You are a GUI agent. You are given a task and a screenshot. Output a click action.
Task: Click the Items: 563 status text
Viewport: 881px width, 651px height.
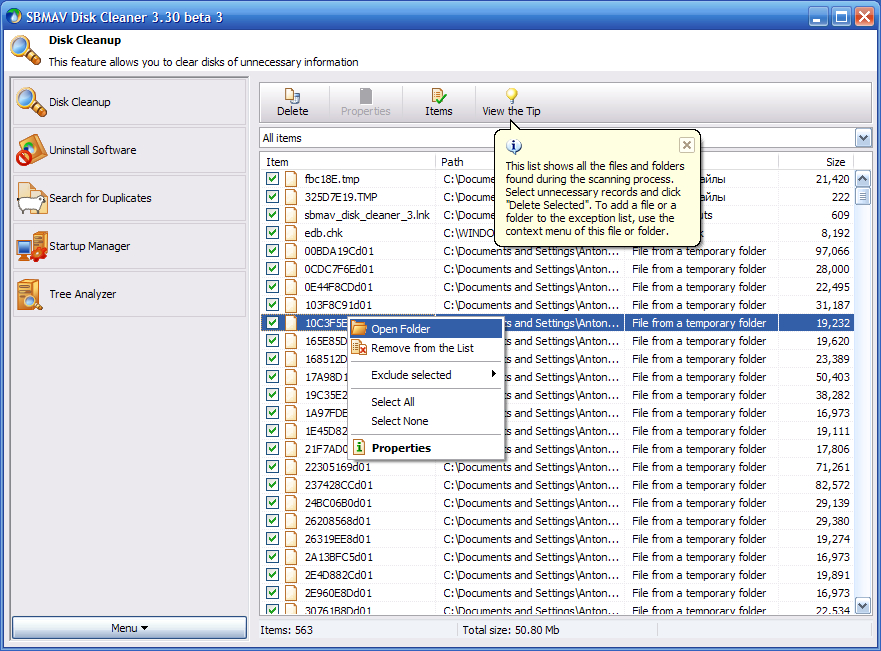tap(287, 630)
